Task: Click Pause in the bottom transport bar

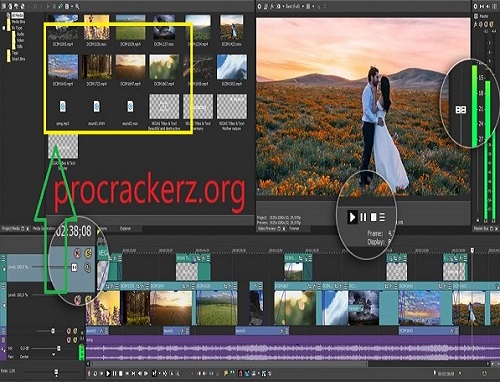Action: click(x=114, y=374)
